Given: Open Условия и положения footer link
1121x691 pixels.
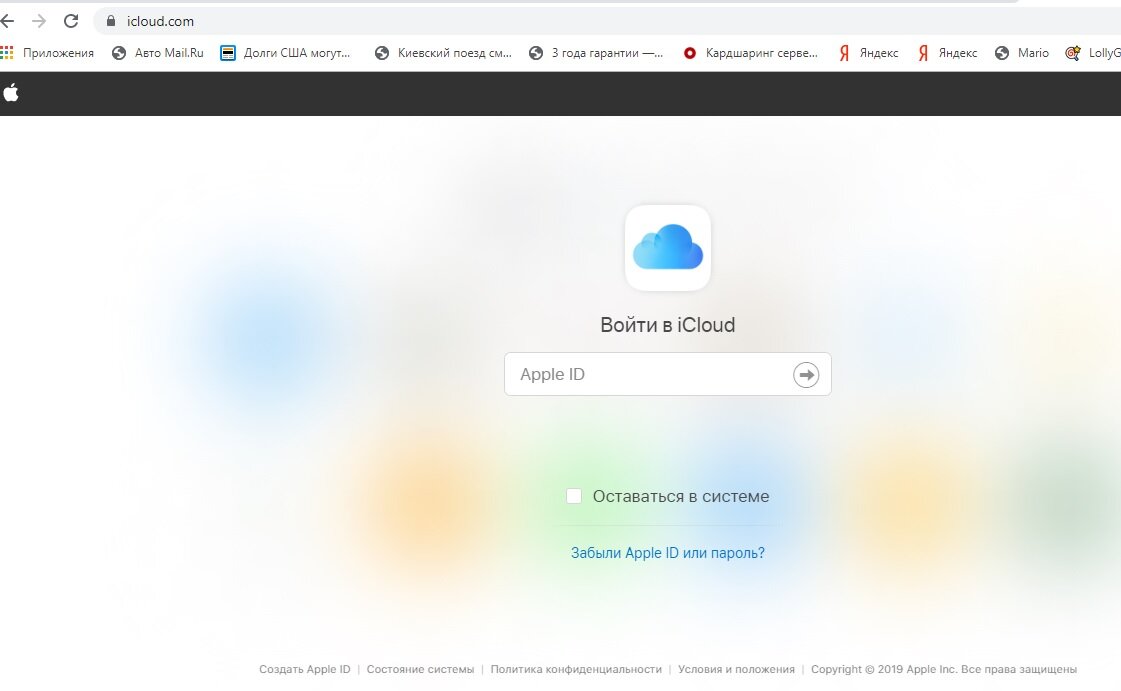Looking at the screenshot, I should 736,670.
